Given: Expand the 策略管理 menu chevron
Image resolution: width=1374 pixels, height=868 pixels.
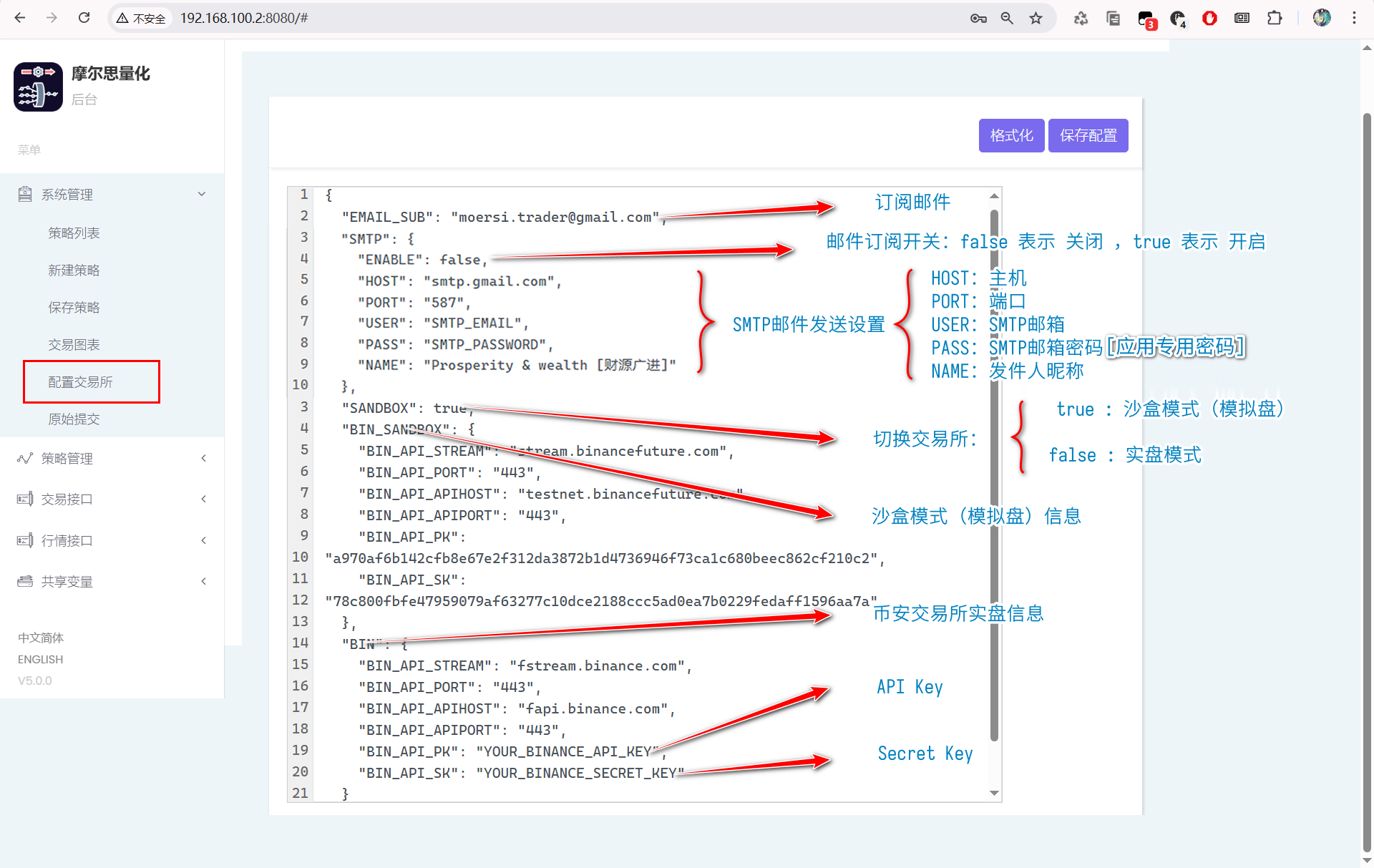Looking at the screenshot, I should [203, 458].
